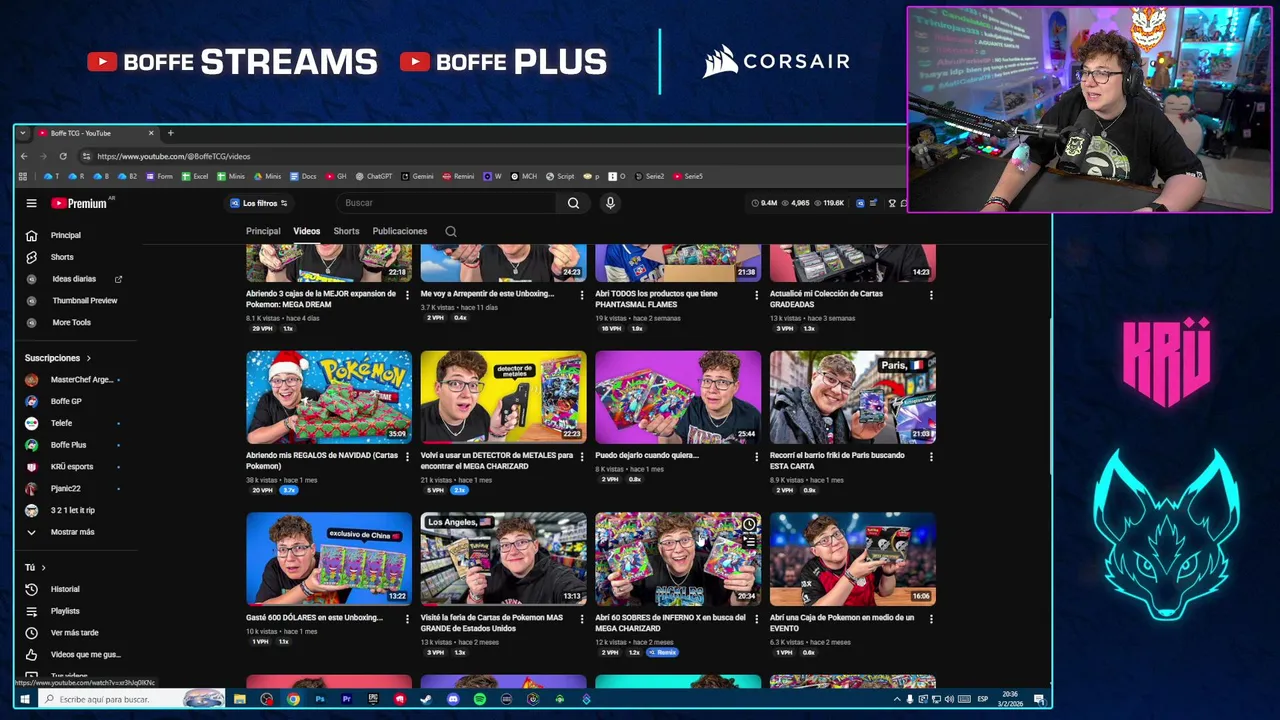Viewport: 1280px width, 720px height.
Task: Open Discord from the Windows taskbar
Action: [453, 699]
